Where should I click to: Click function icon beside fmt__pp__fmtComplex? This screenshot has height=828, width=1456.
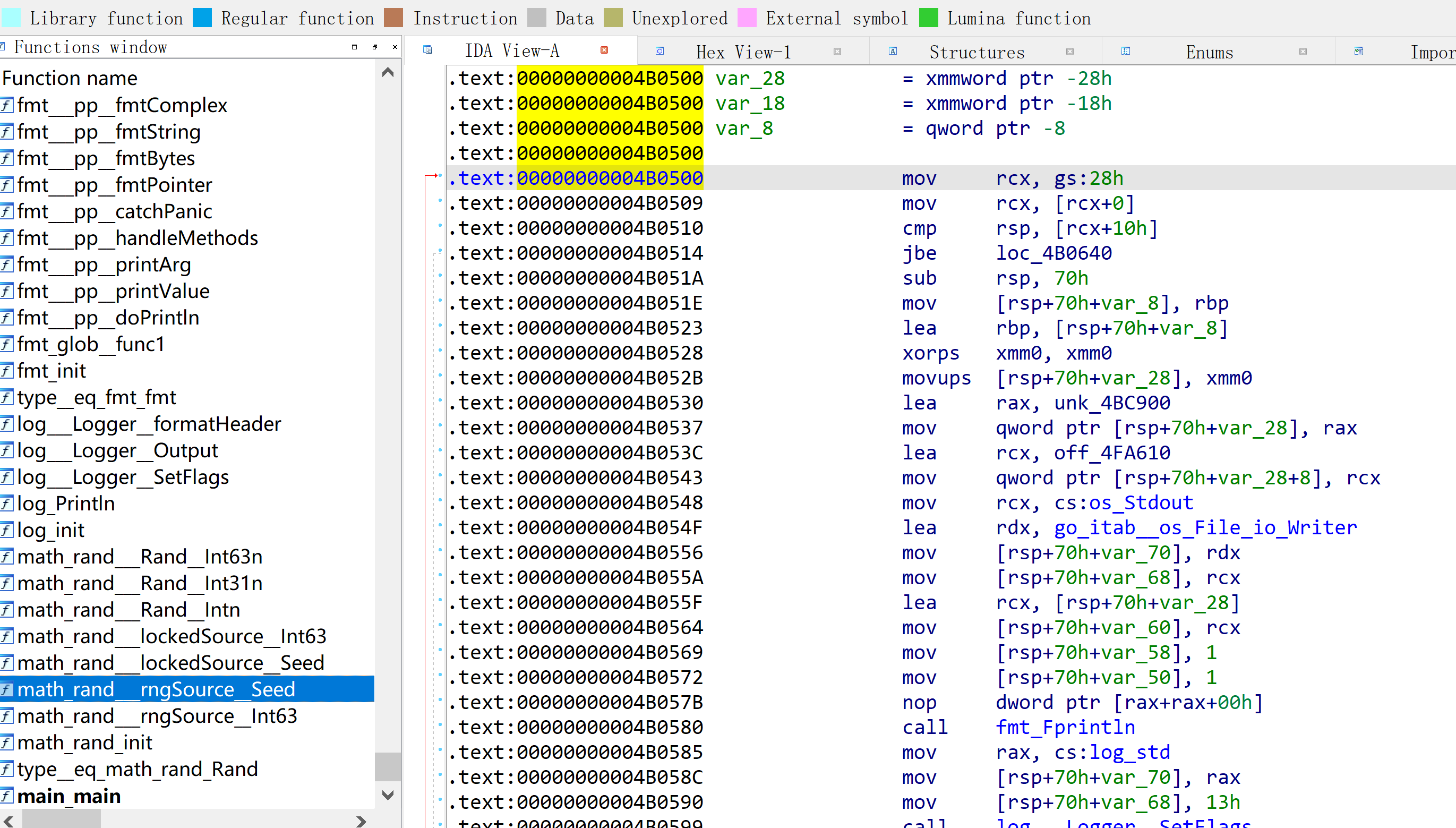[7, 105]
